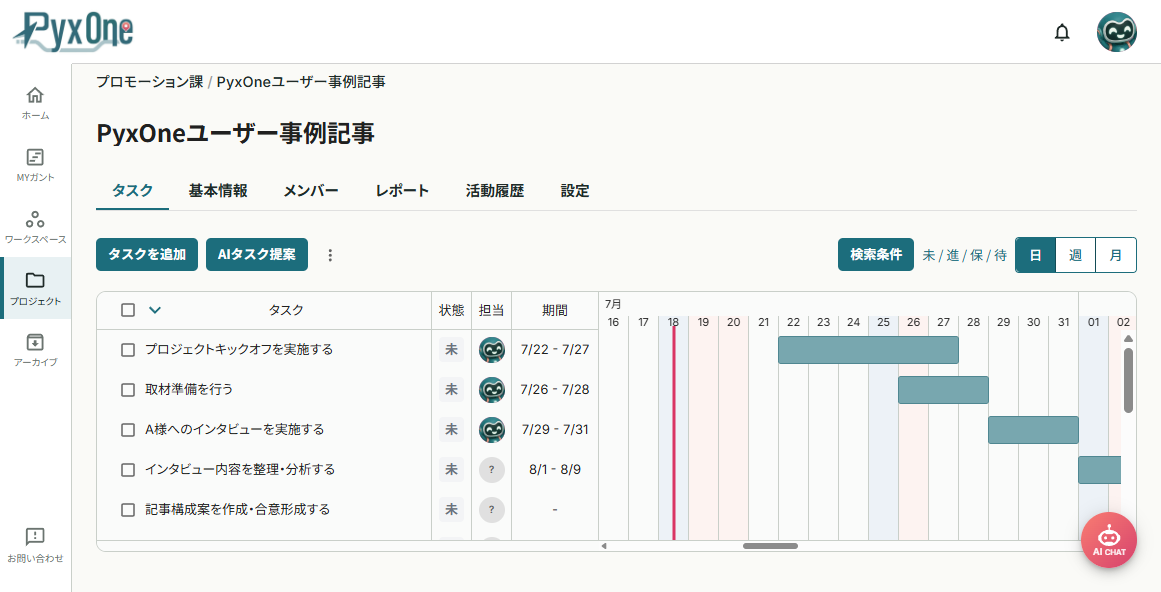1161x592 pixels.
Task: Open status 未 dropdown for A様へのインタビューを実施する
Action: 452,430
